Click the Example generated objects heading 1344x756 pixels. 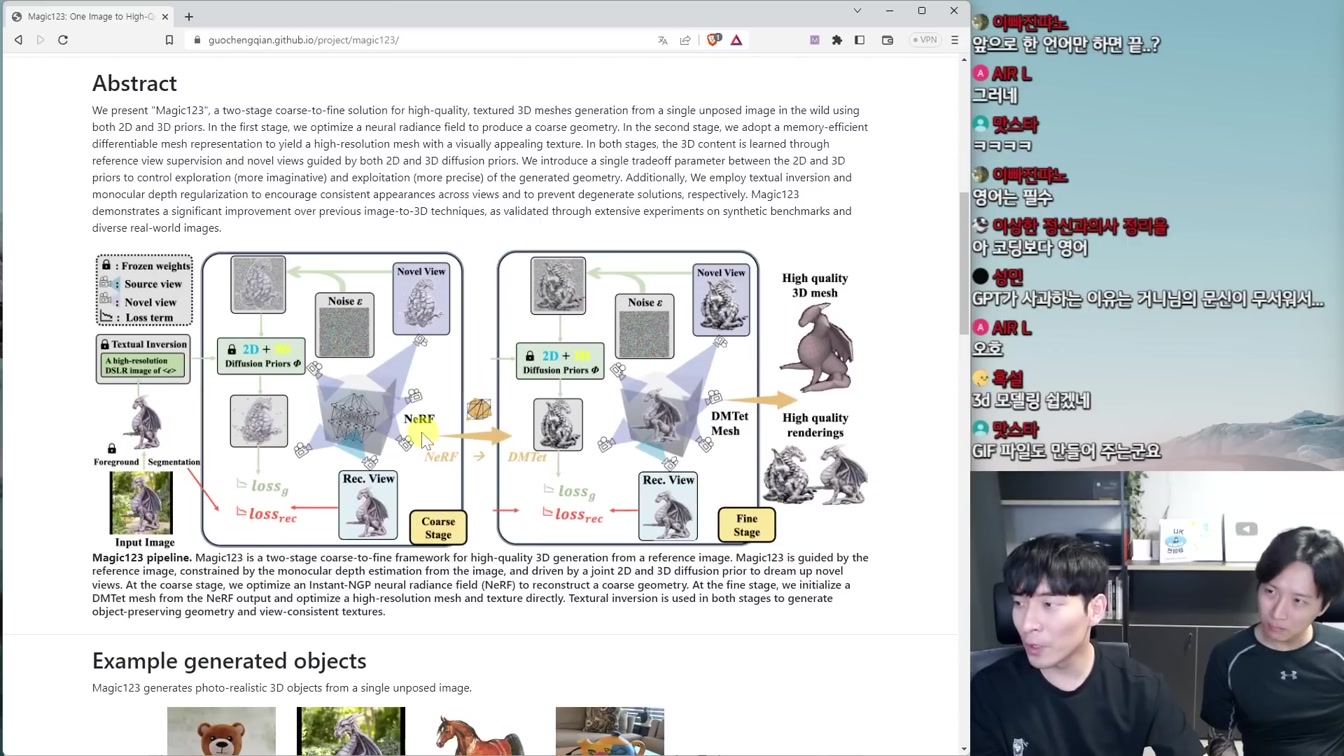click(x=229, y=661)
